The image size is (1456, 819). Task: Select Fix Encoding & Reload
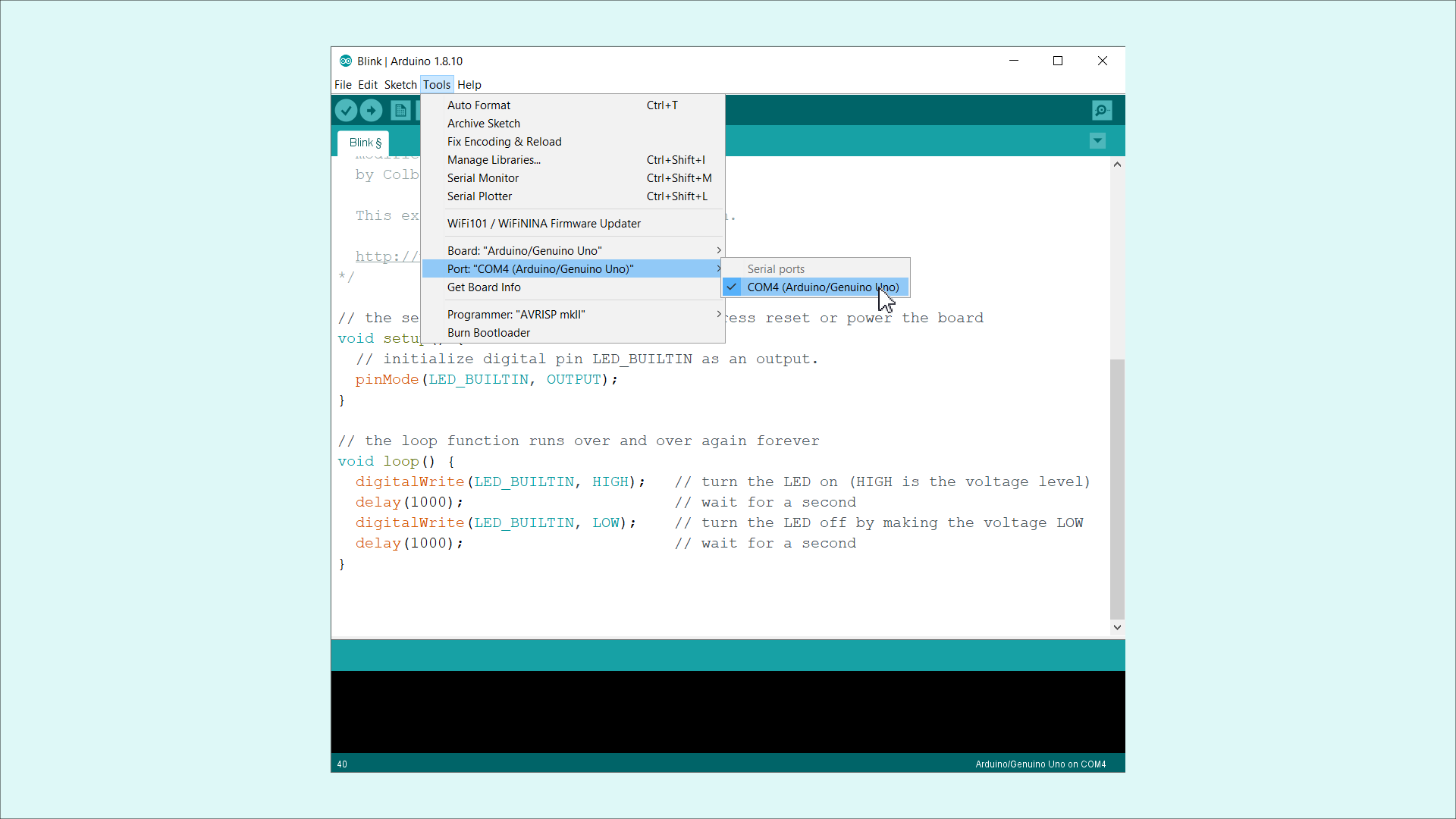coord(573,142)
